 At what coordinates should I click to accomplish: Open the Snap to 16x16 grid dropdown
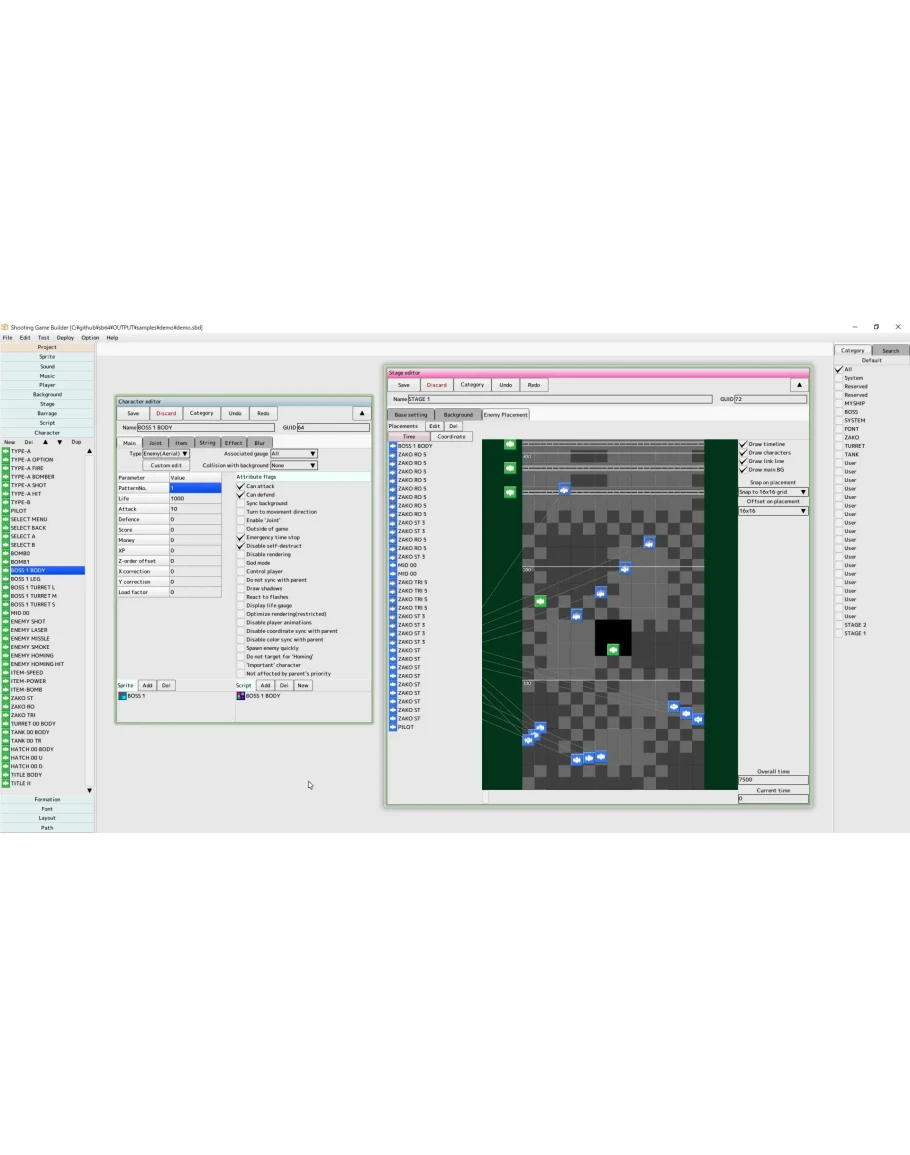[x=773, y=492]
